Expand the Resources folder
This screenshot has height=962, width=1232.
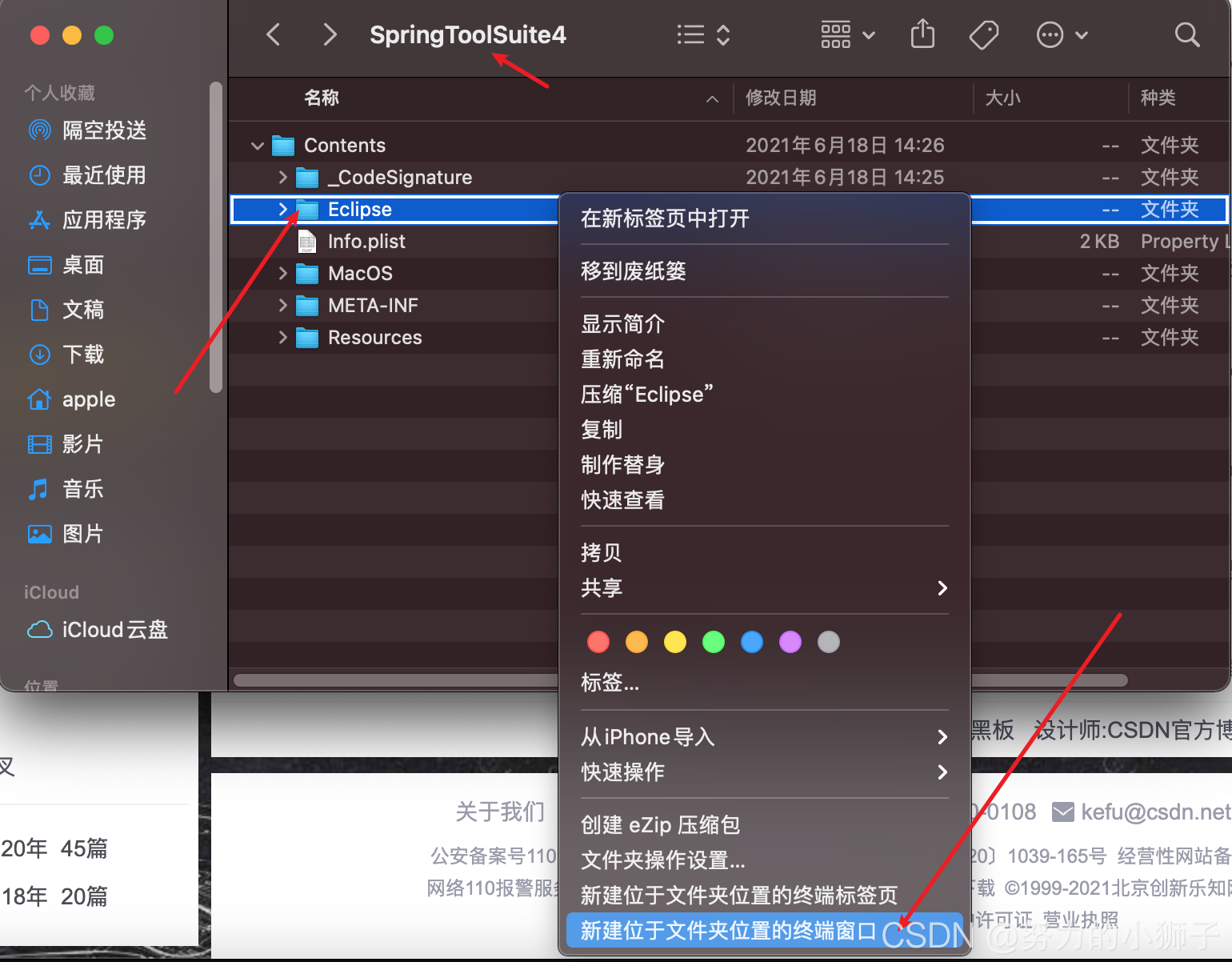coord(282,337)
